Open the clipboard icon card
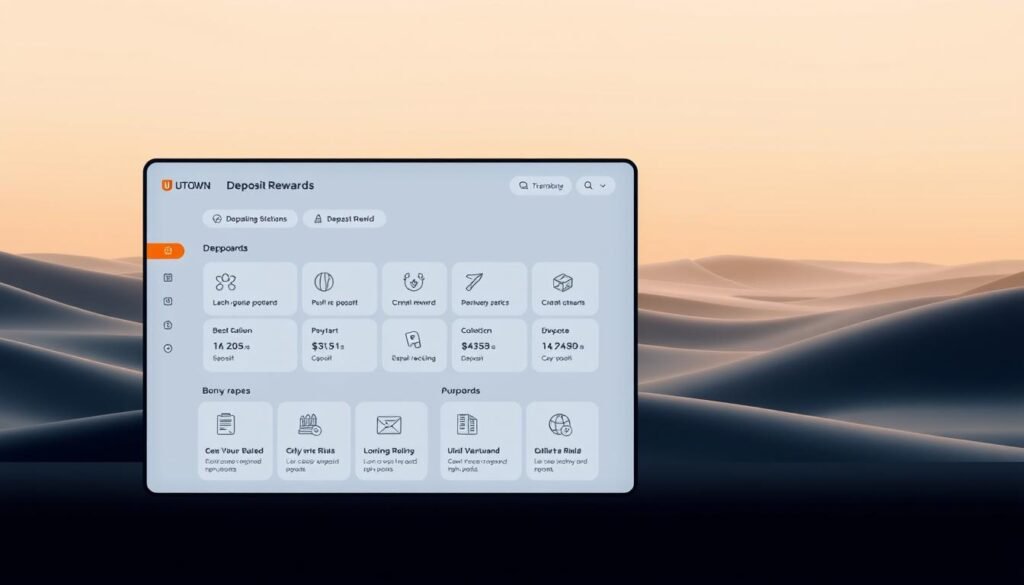This screenshot has height=585, width=1024. (235, 440)
